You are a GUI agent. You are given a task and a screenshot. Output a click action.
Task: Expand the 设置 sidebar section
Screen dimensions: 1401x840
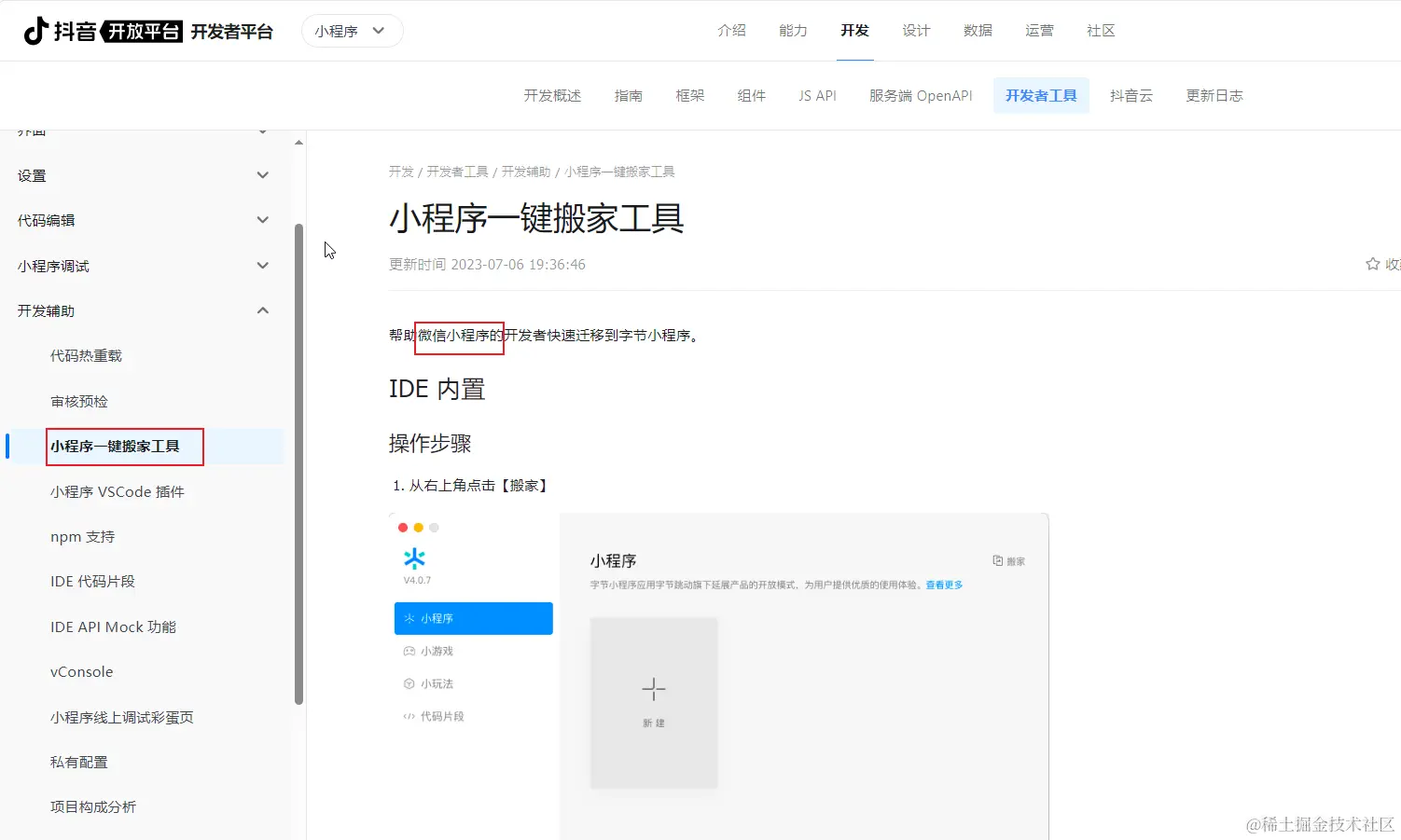[x=263, y=175]
